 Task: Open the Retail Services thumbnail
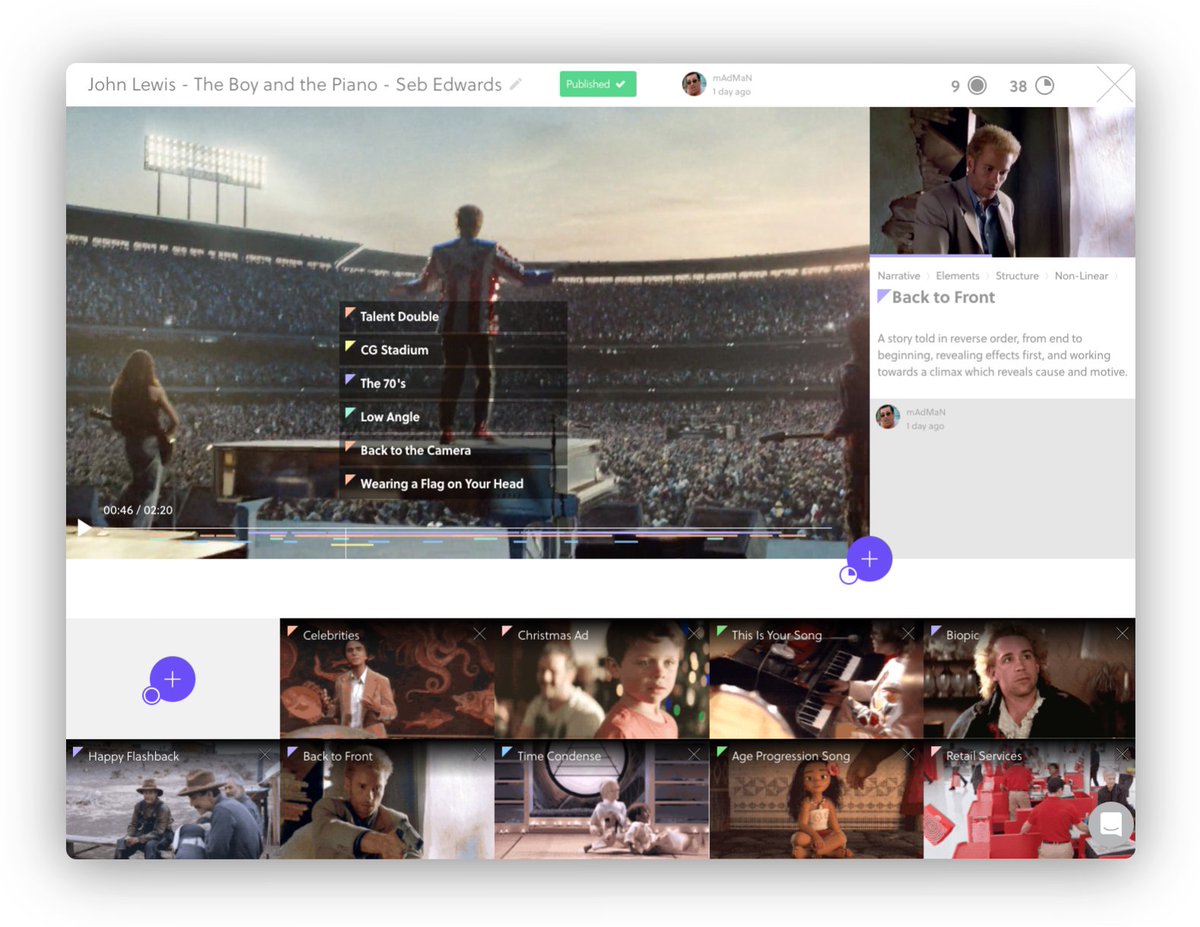point(1029,800)
